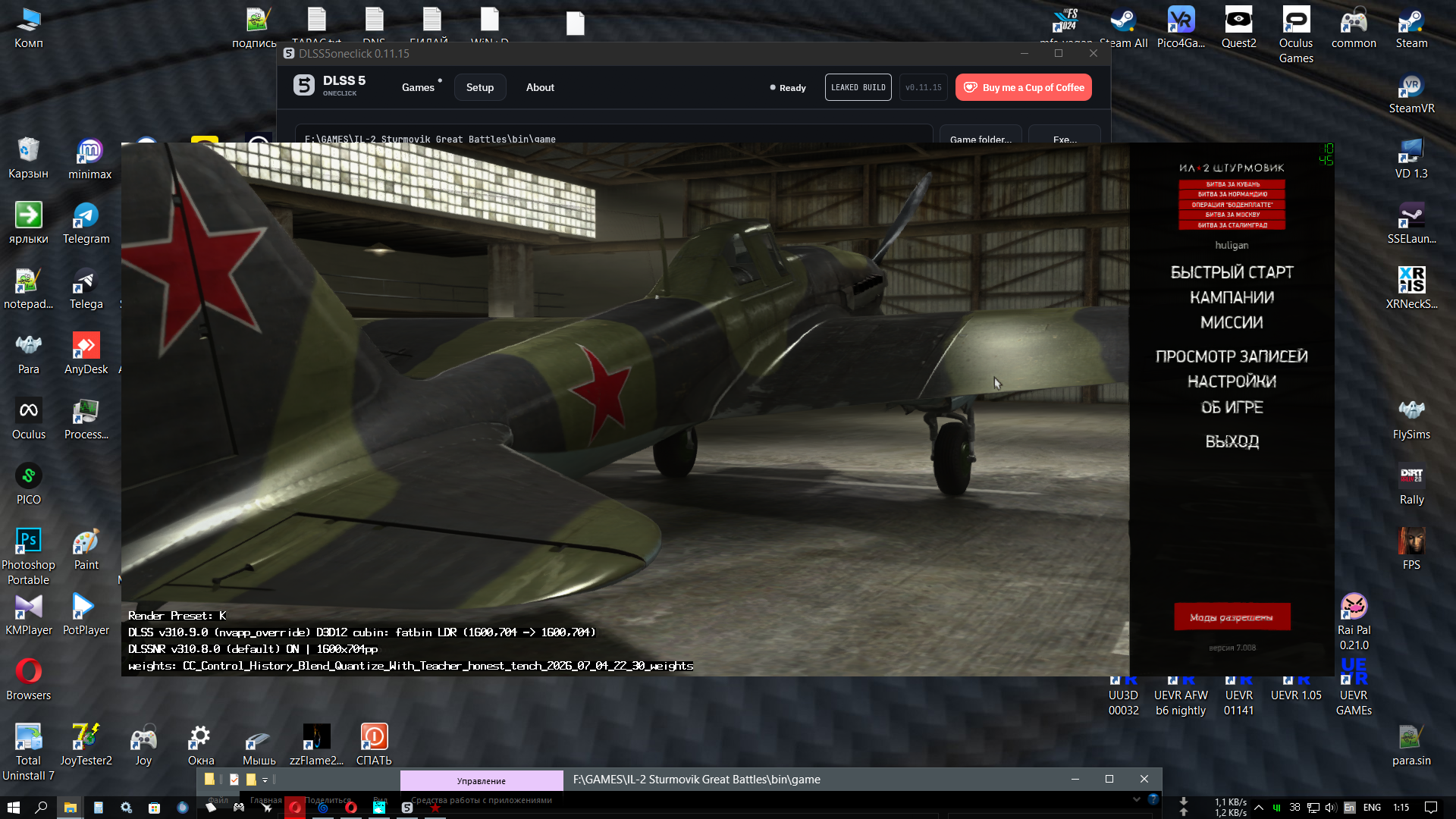Switch to the Games tab in DLSS5oneclick
This screenshot has height=819, width=1456.
[418, 87]
